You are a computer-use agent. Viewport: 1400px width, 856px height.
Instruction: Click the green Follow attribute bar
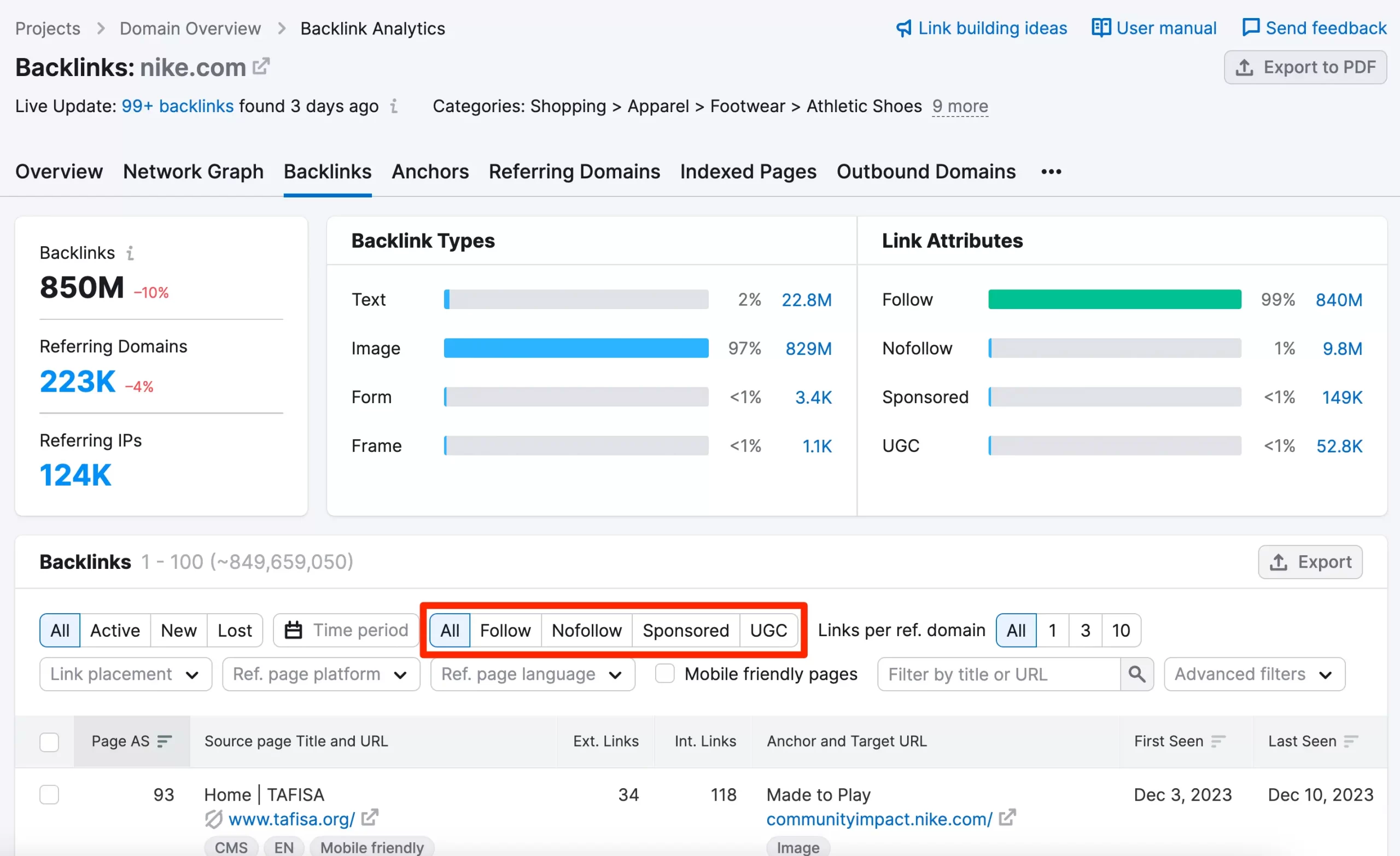pos(1114,300)
